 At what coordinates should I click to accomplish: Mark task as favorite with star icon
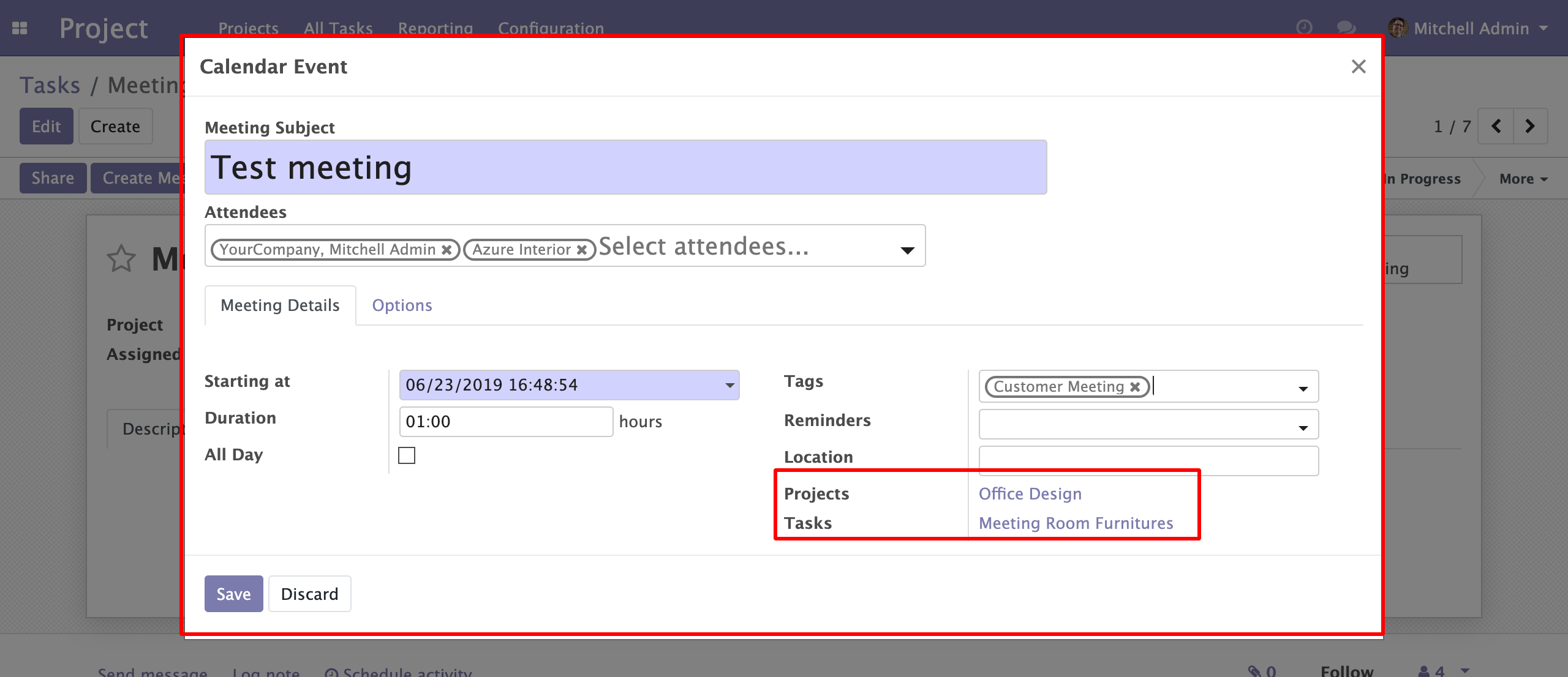click(121, 259)
